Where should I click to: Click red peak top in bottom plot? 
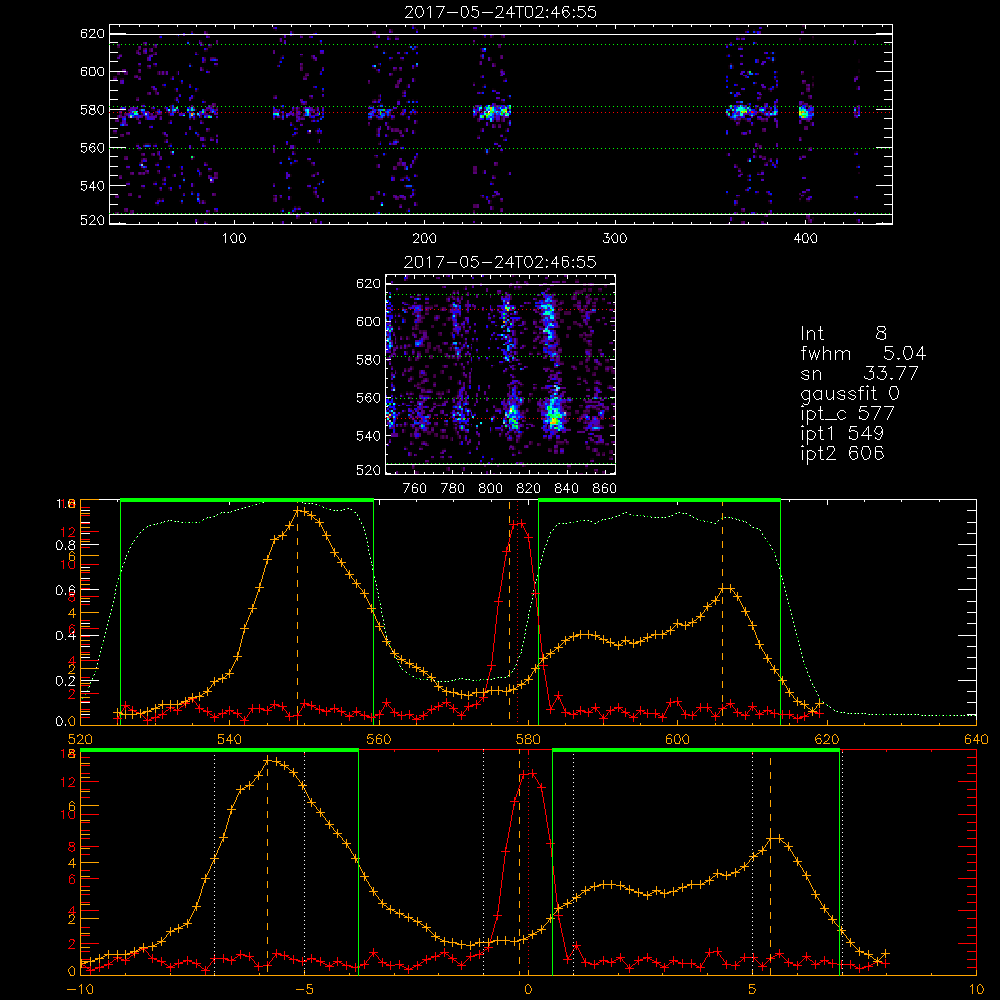coord(529,774)
